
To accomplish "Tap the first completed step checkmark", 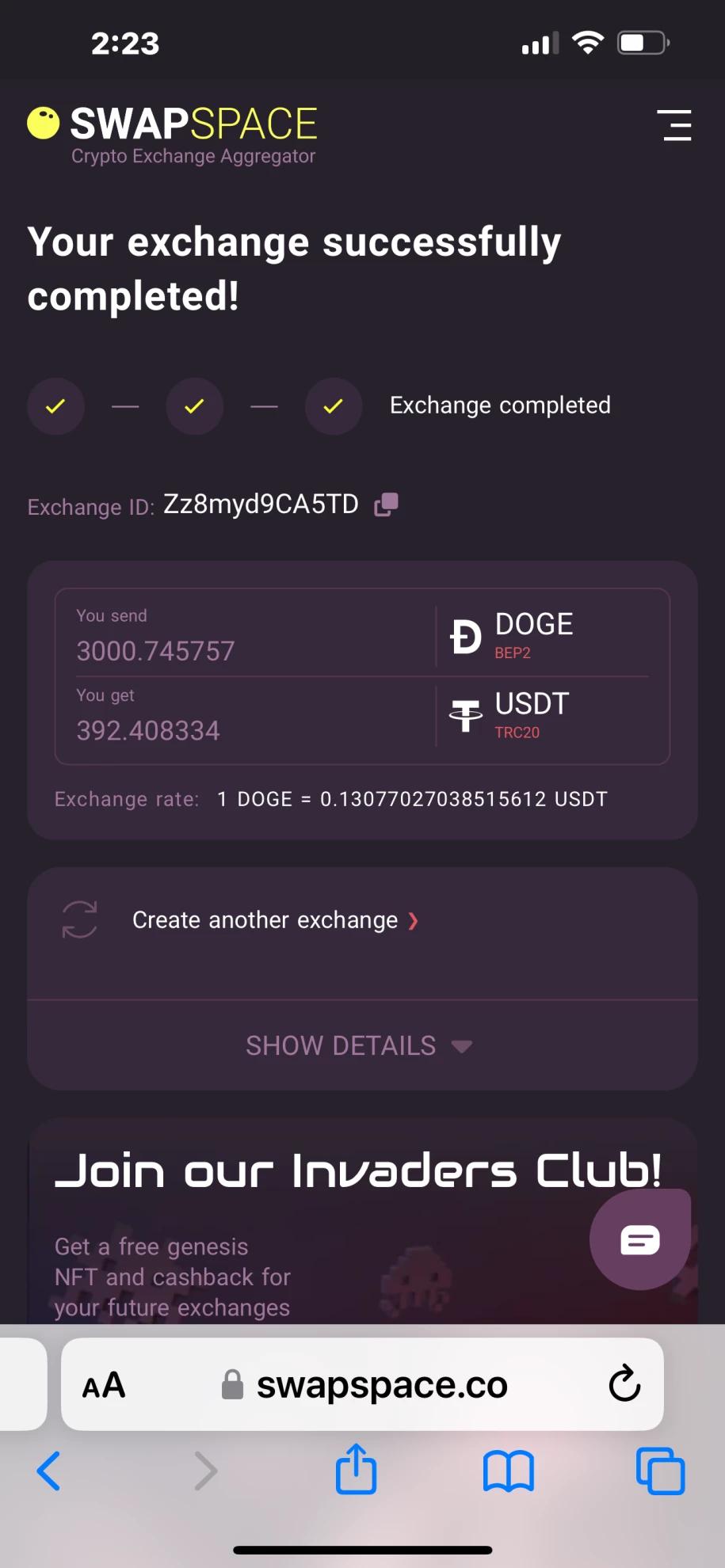I will 55,406.
